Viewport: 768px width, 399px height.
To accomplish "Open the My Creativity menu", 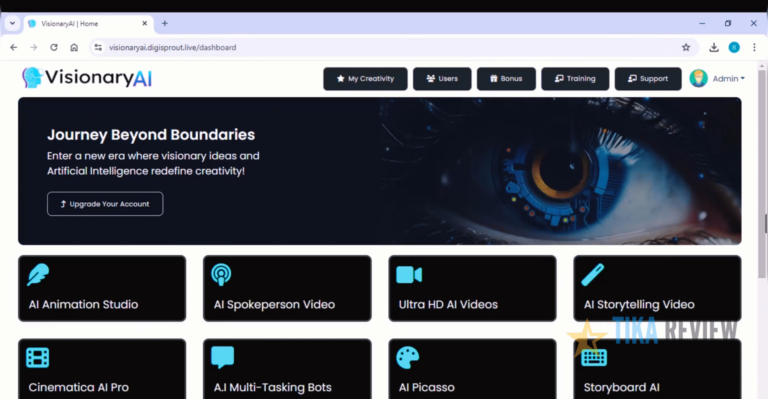I will coord(365,79).
